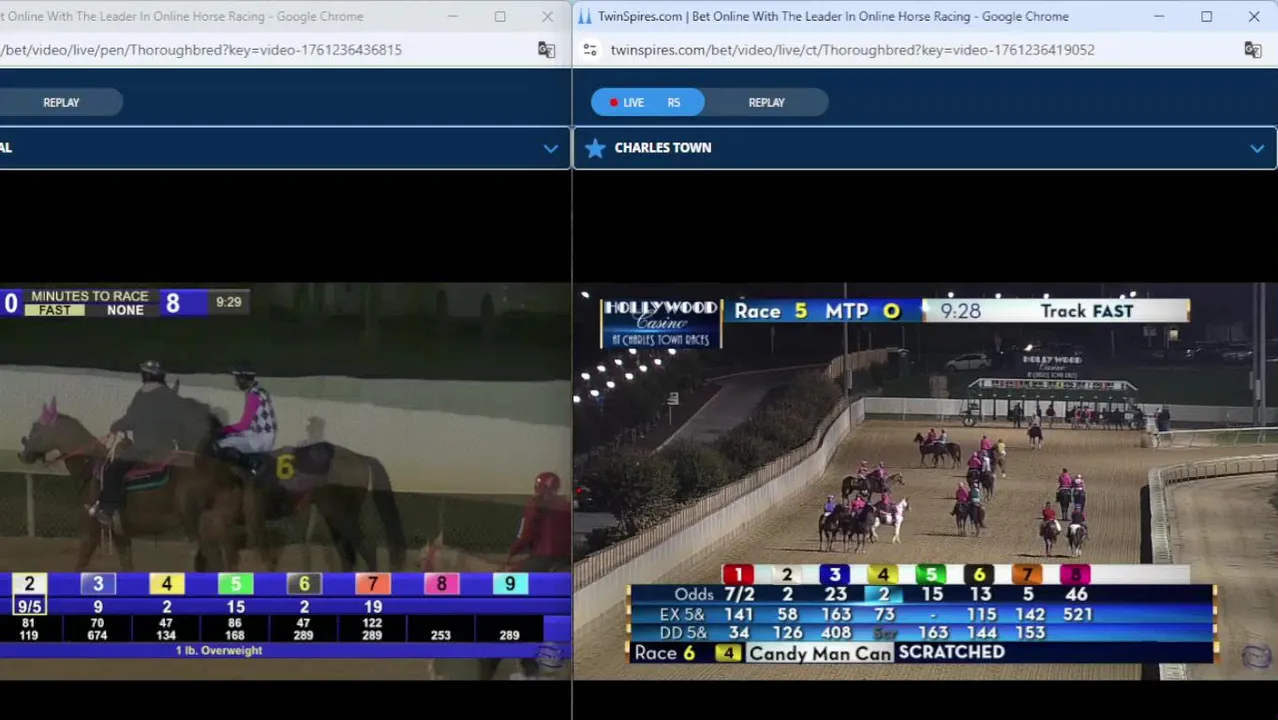Maximize the left Chrome window
This screenshot has width=1278, height=720.
click(499, 16)
